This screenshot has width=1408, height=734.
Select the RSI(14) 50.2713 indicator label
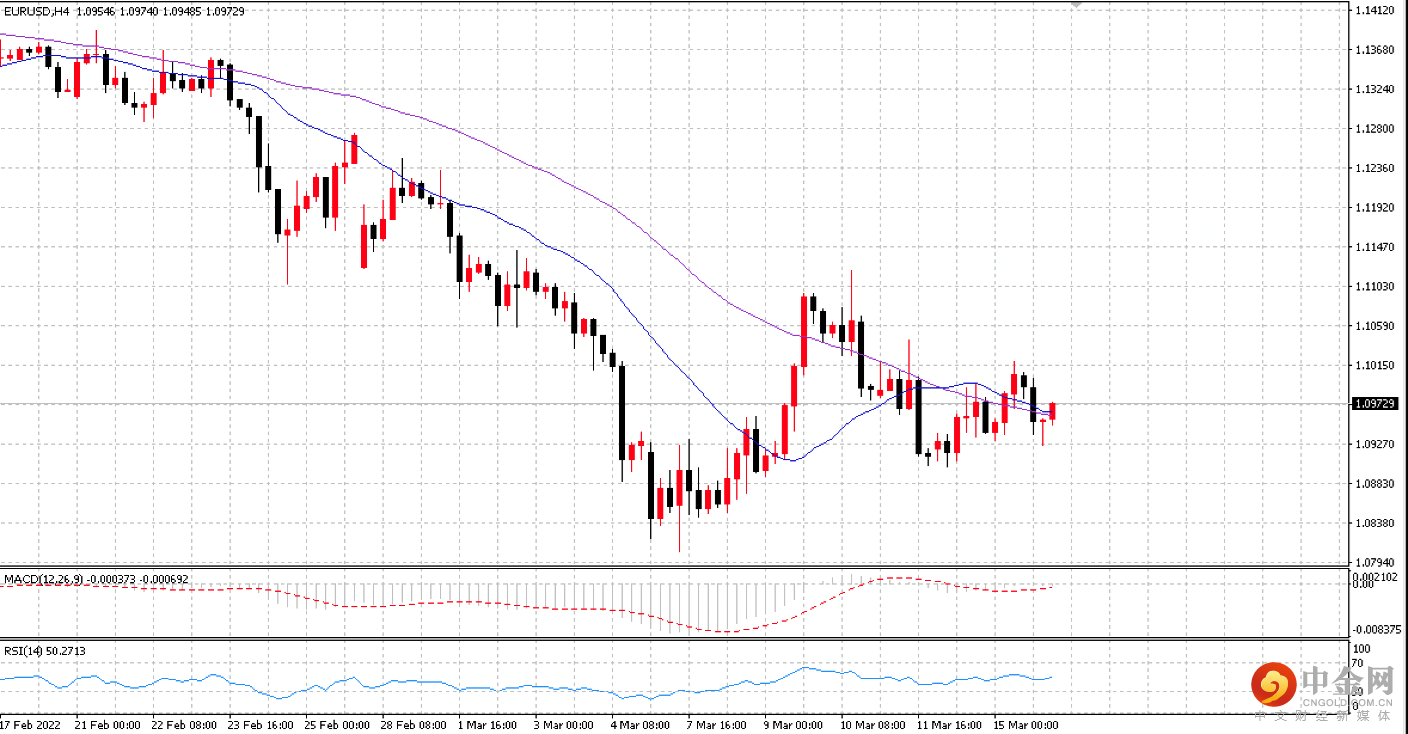tap(45, 651)
